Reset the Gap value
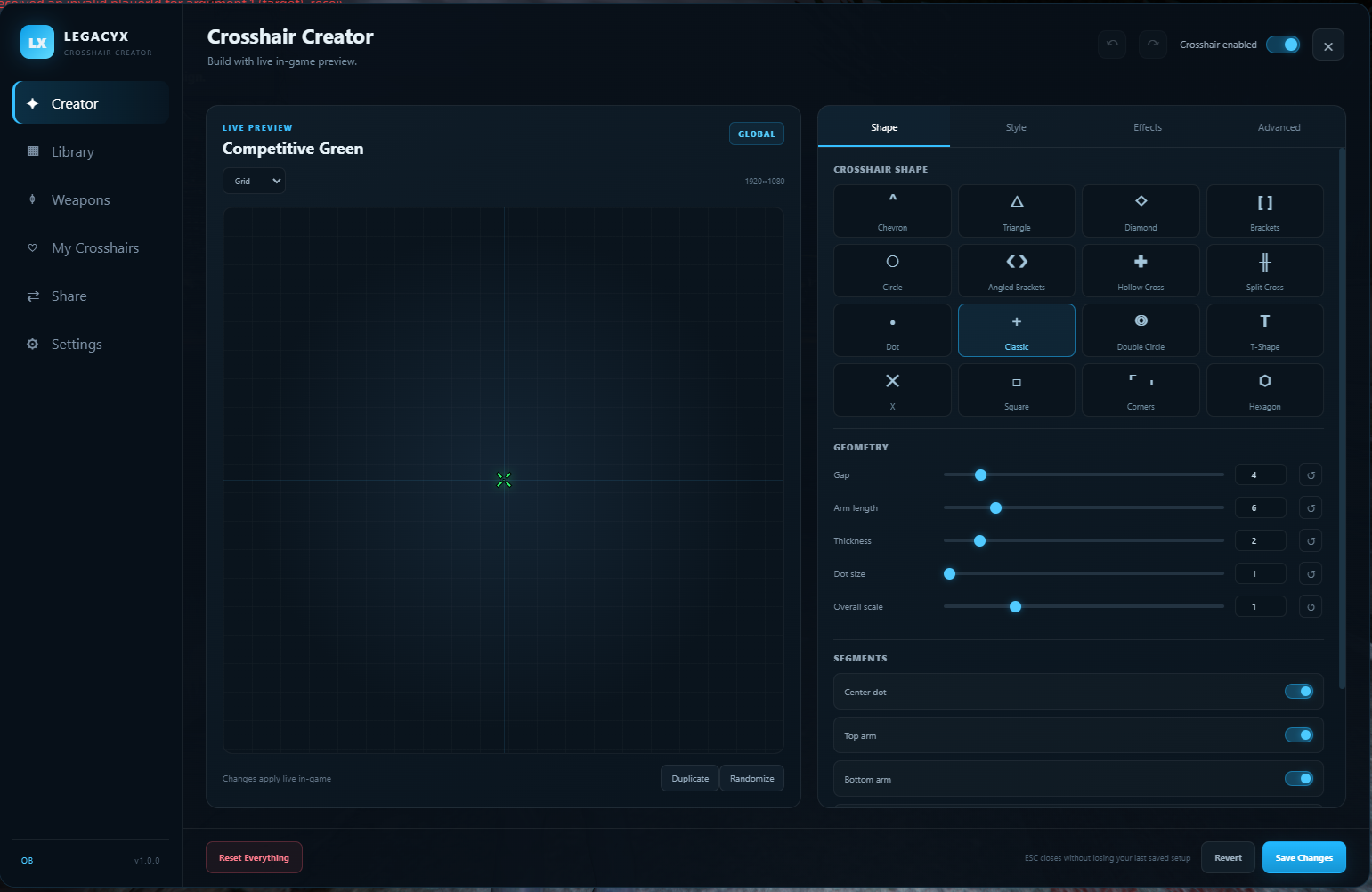1372x892 pixels. tap(1311, 475)
